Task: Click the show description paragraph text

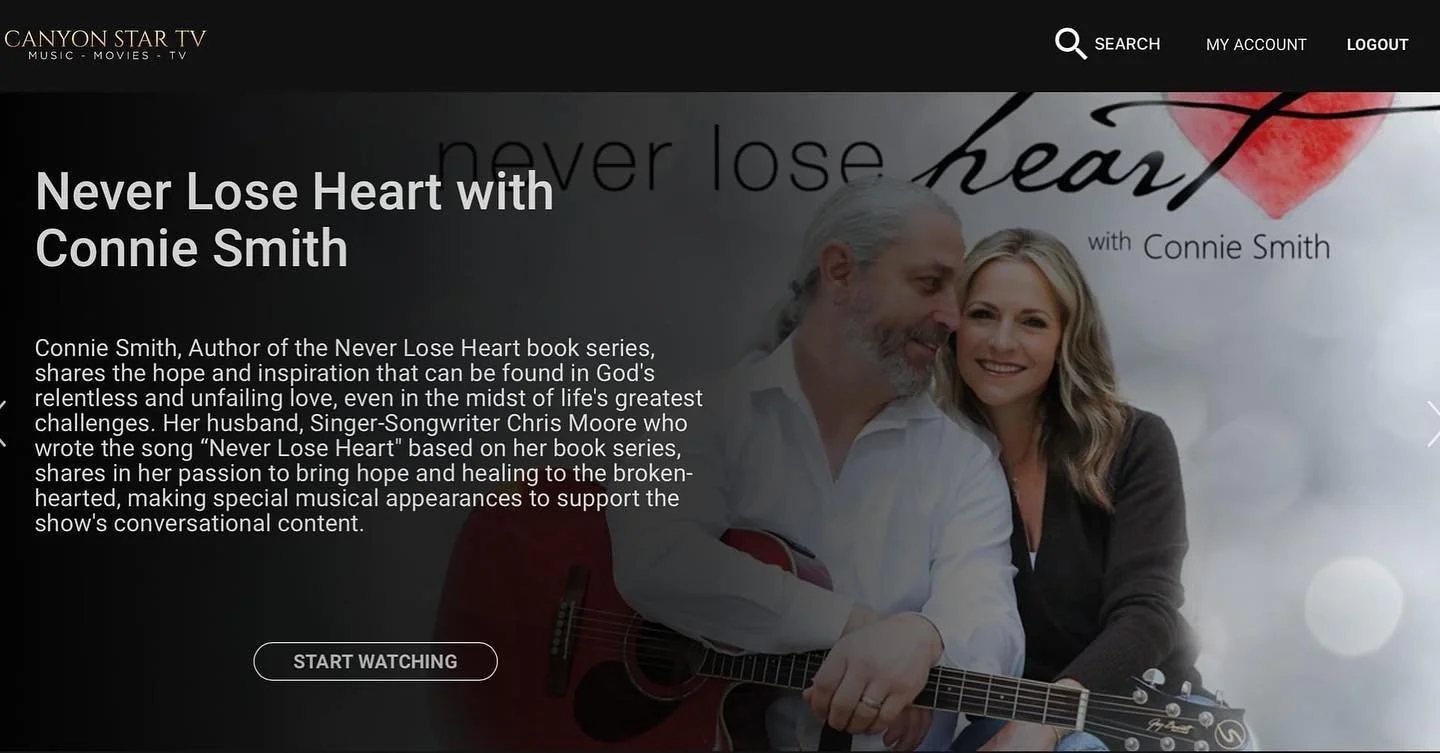Action: coord(368,435)
